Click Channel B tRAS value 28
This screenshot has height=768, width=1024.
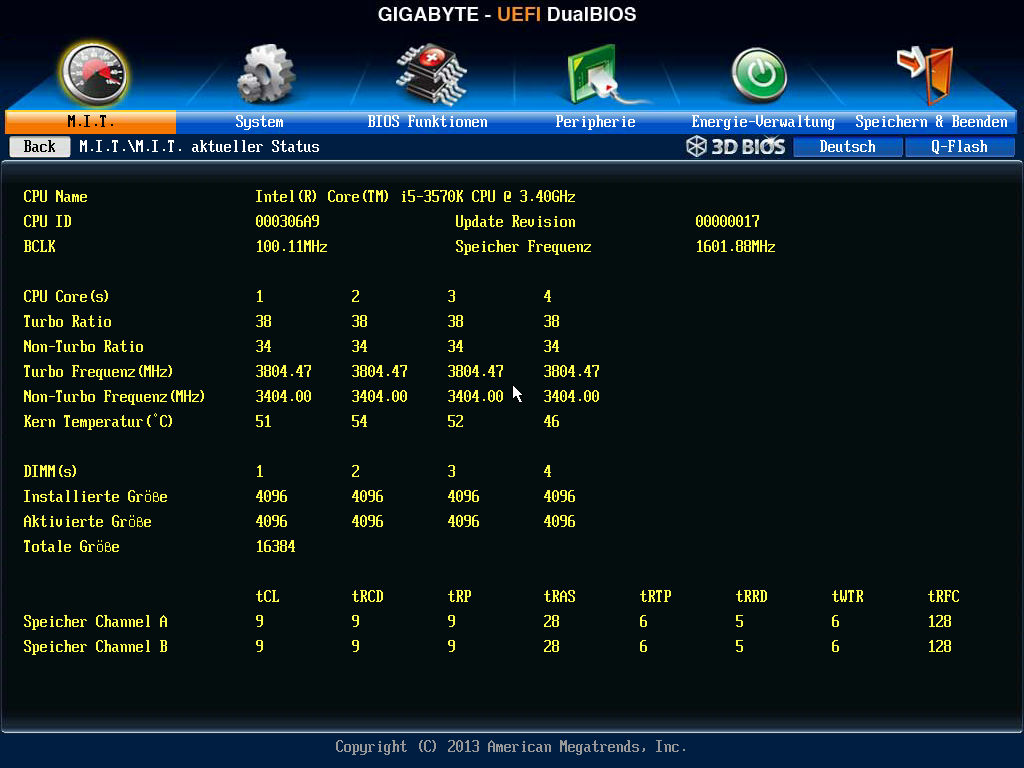[551, 647]
